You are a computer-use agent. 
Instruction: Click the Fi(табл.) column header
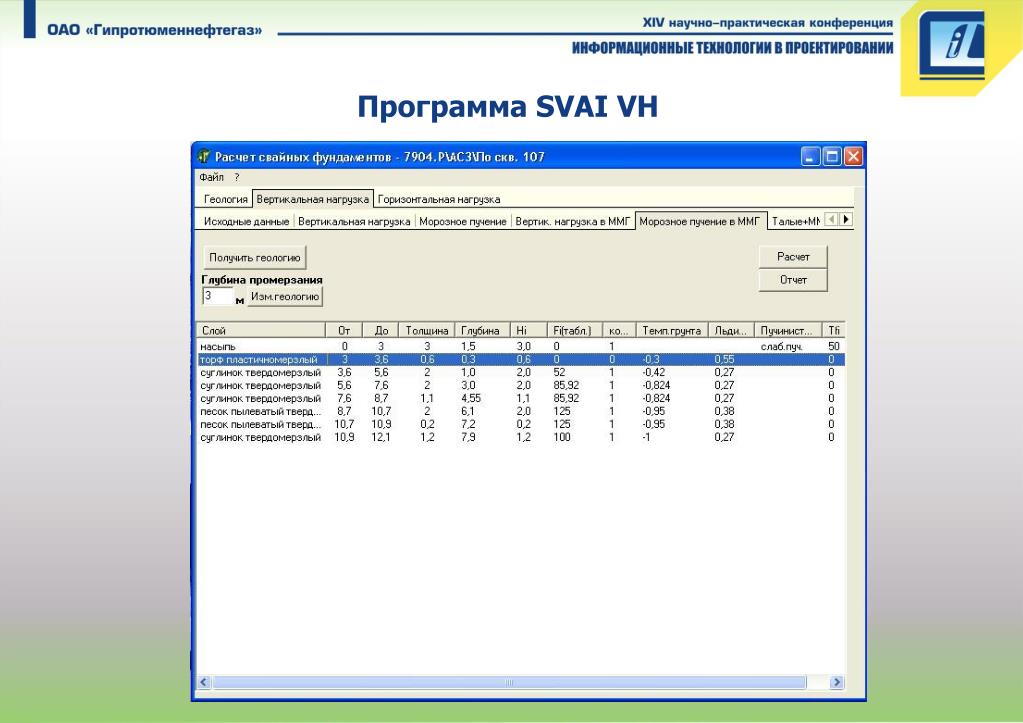coord(573,331)
